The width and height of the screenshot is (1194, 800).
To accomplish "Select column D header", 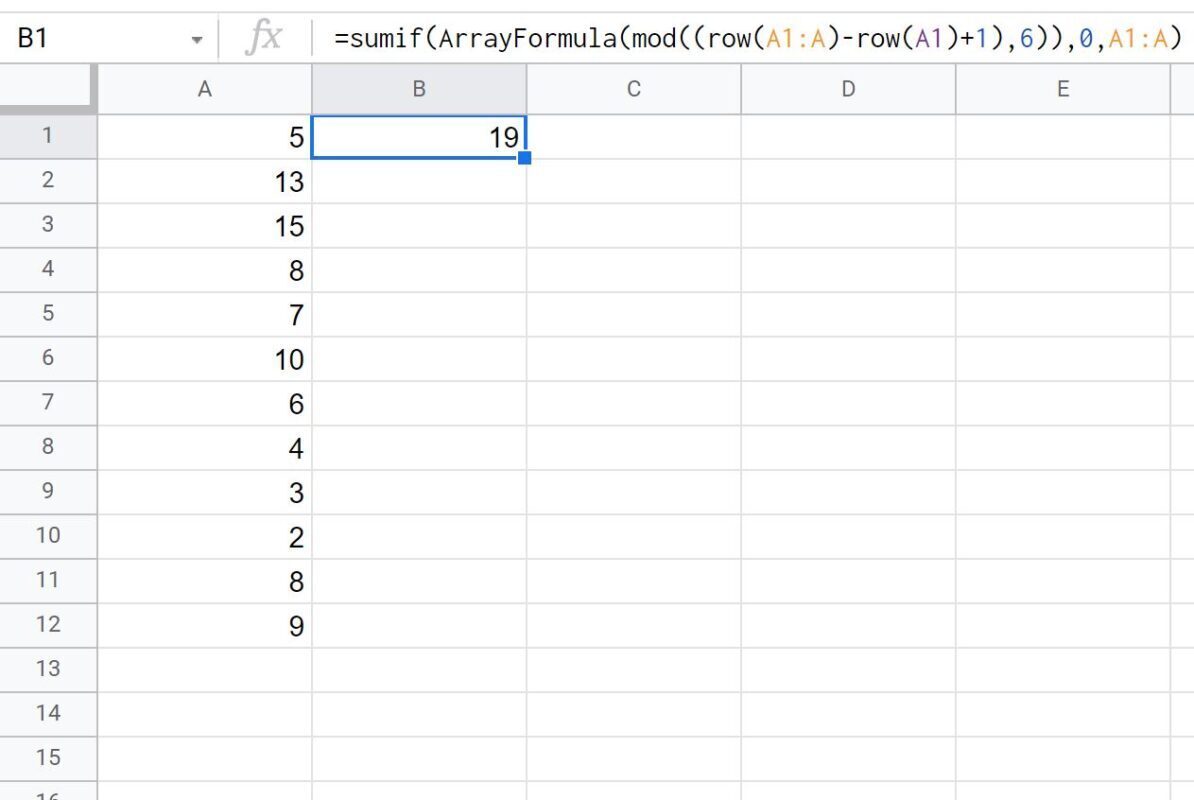I will click(848, 89).
